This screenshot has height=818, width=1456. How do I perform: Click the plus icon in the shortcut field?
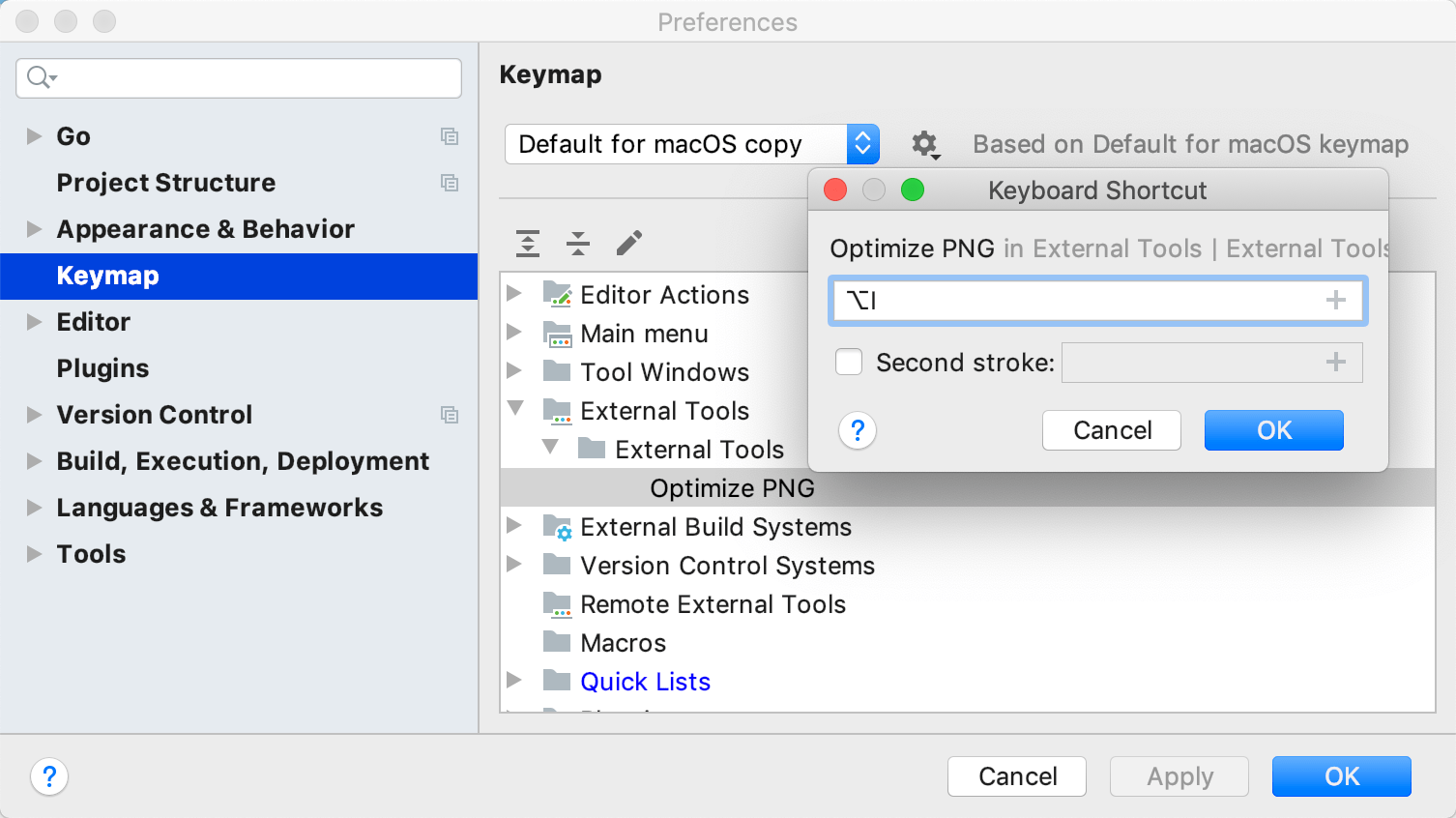1336,300
